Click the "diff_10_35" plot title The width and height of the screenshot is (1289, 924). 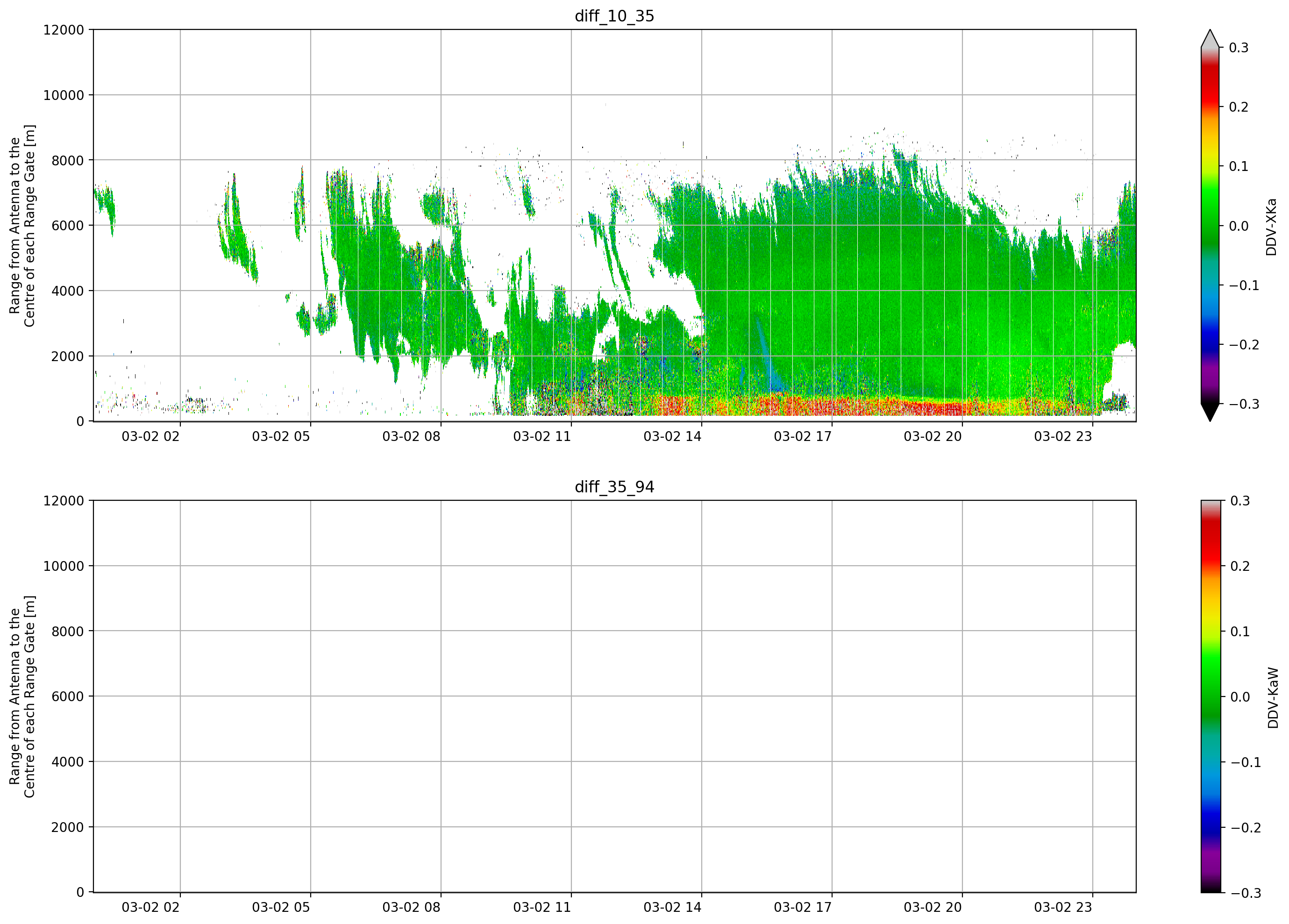click(x=614, y=16)
